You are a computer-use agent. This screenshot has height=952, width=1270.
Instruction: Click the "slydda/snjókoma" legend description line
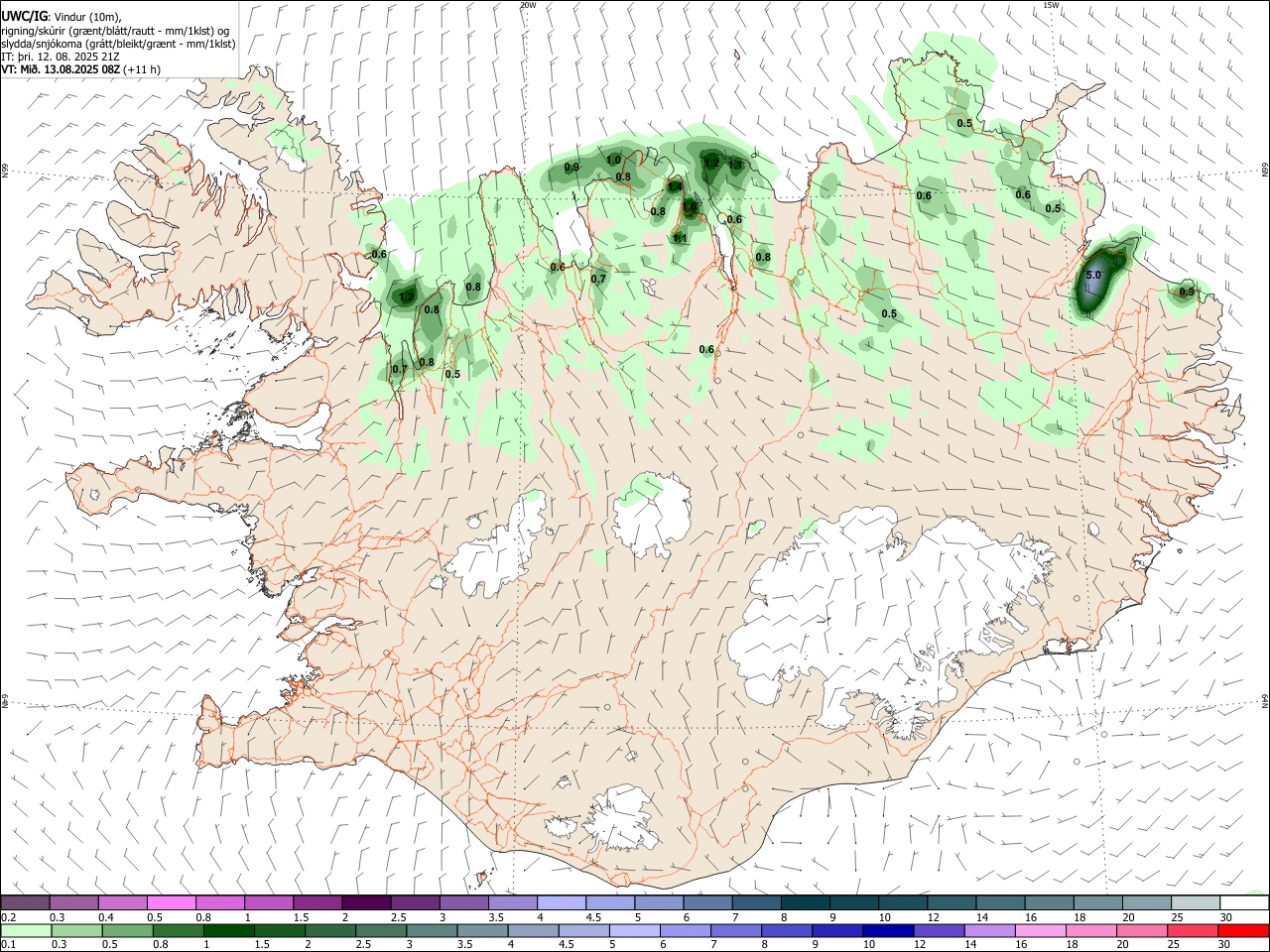tap(118, 44)
